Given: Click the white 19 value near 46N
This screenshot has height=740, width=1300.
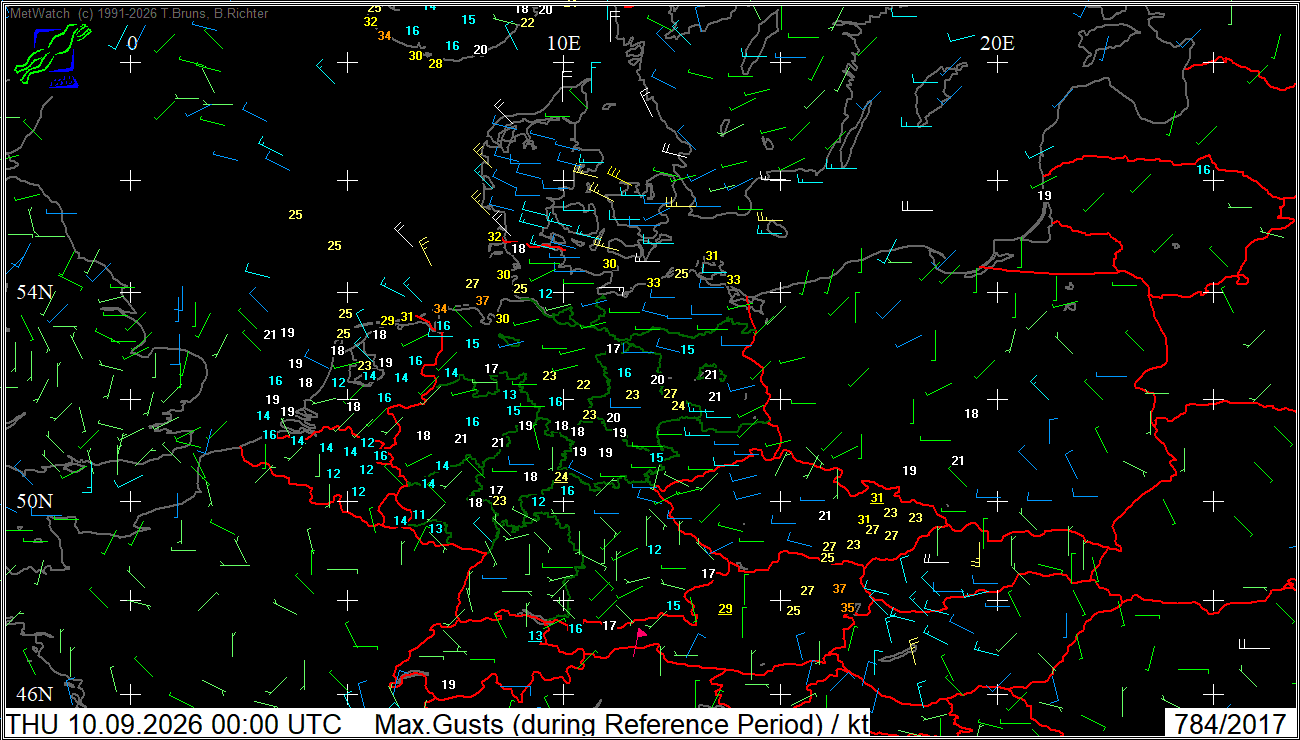Looking at the screenshot, I should click(x=448, y=684).
